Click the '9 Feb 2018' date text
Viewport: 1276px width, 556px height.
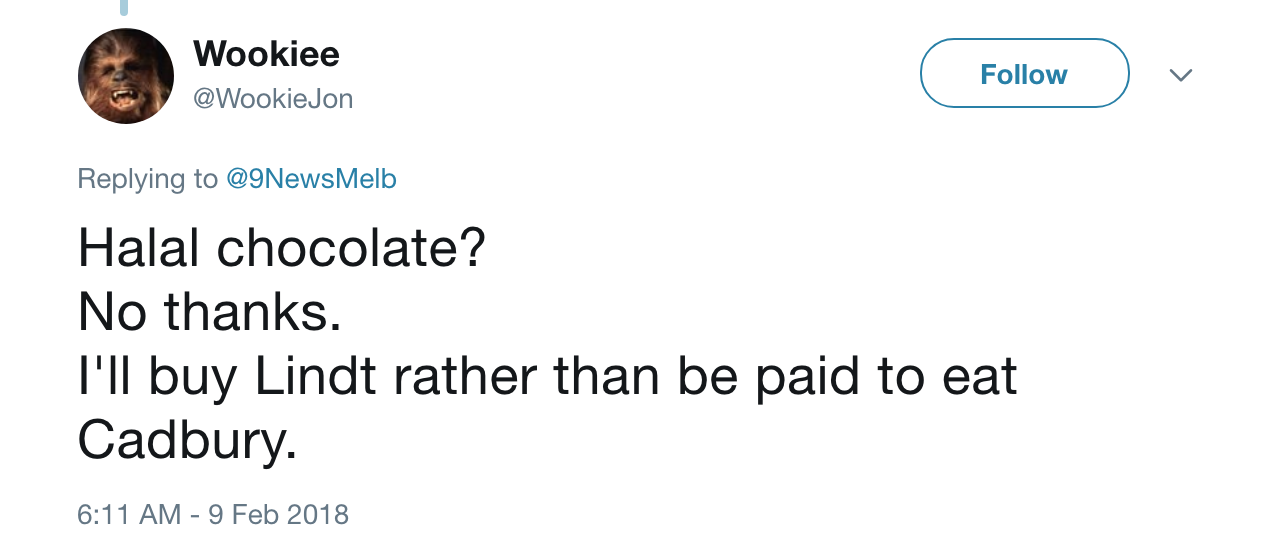click(x=278, y=515)
